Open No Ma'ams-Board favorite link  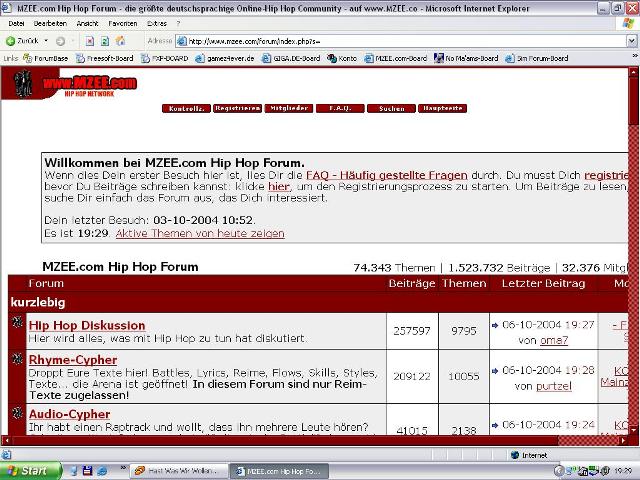click(x=466, y=58)
